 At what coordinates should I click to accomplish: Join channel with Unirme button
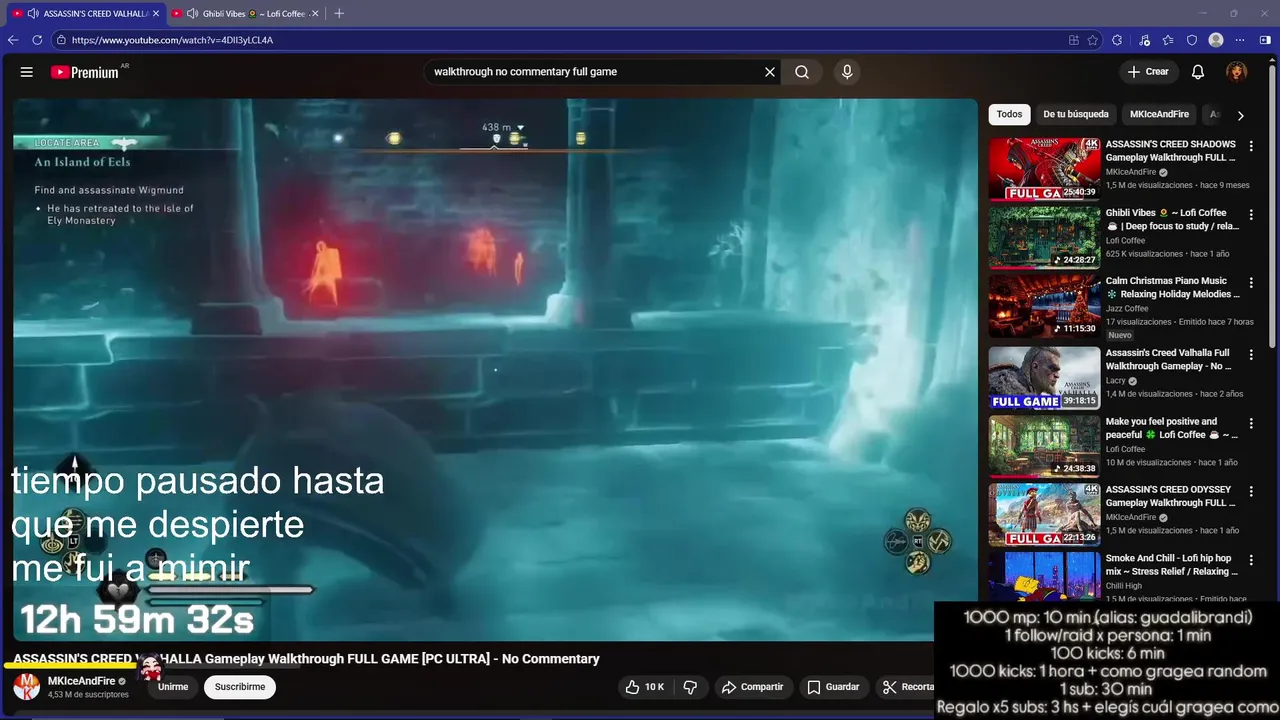click(173, 687)
